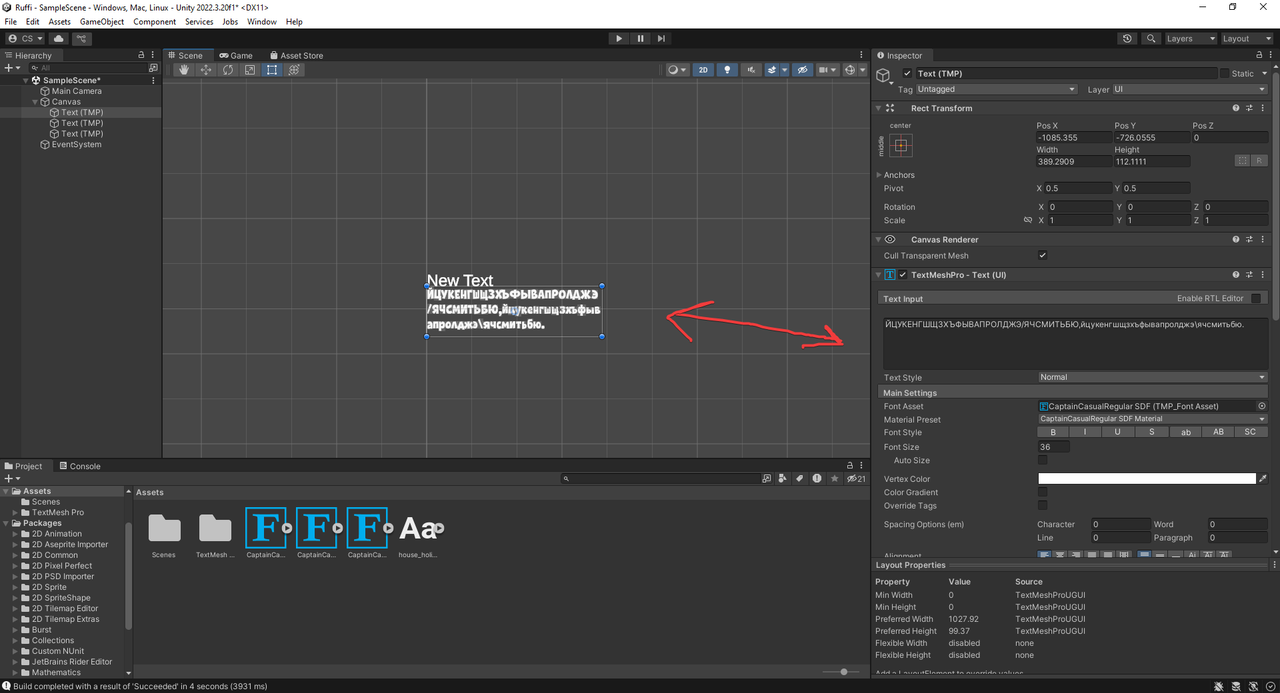Select the Scale tool in Scene toolbar
This screenshot has width=1280, height=693.
(250, 70)
